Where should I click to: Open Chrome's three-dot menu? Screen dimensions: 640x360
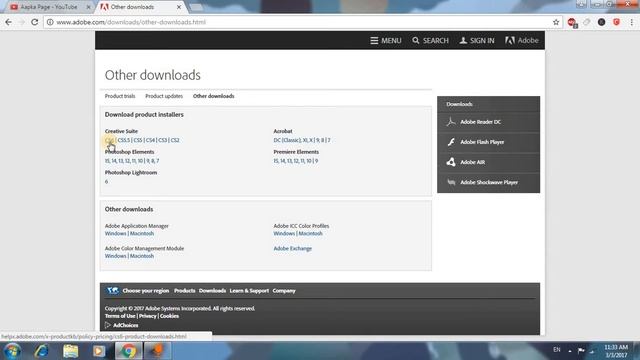tap(631, 22)
